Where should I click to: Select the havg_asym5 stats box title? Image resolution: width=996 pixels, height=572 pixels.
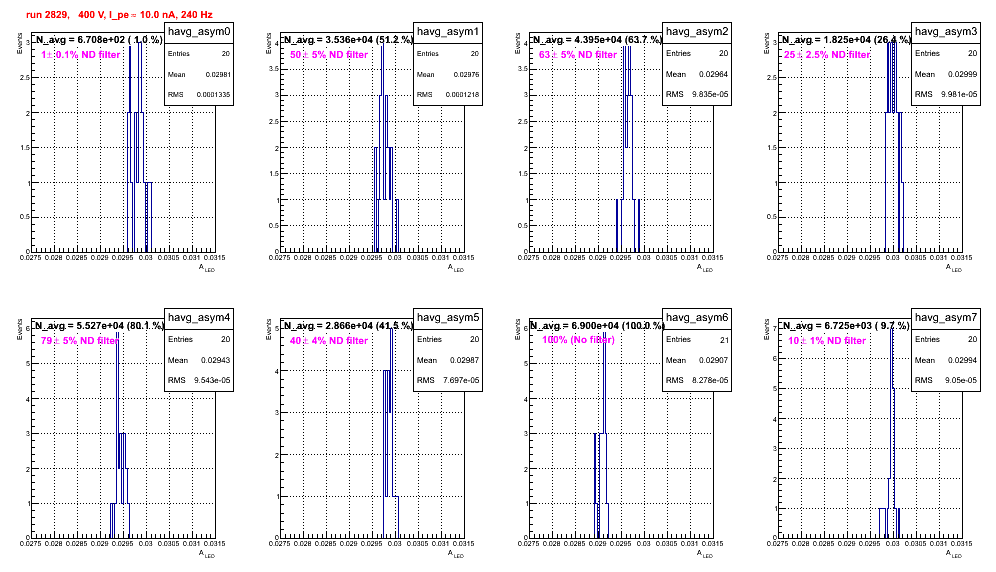[x=448, y=318]
